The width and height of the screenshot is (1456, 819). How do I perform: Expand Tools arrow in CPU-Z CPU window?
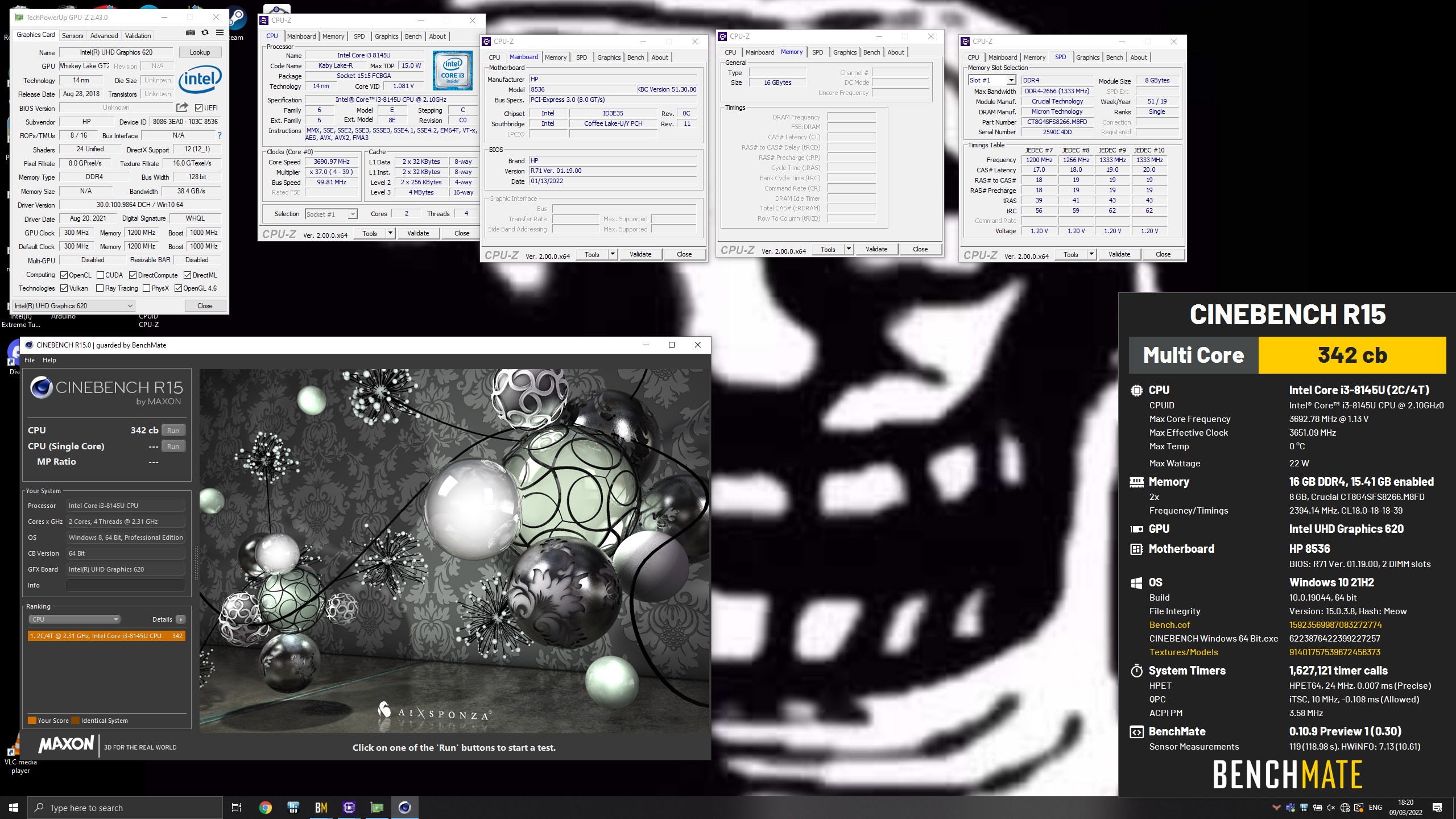click(390, 233)
